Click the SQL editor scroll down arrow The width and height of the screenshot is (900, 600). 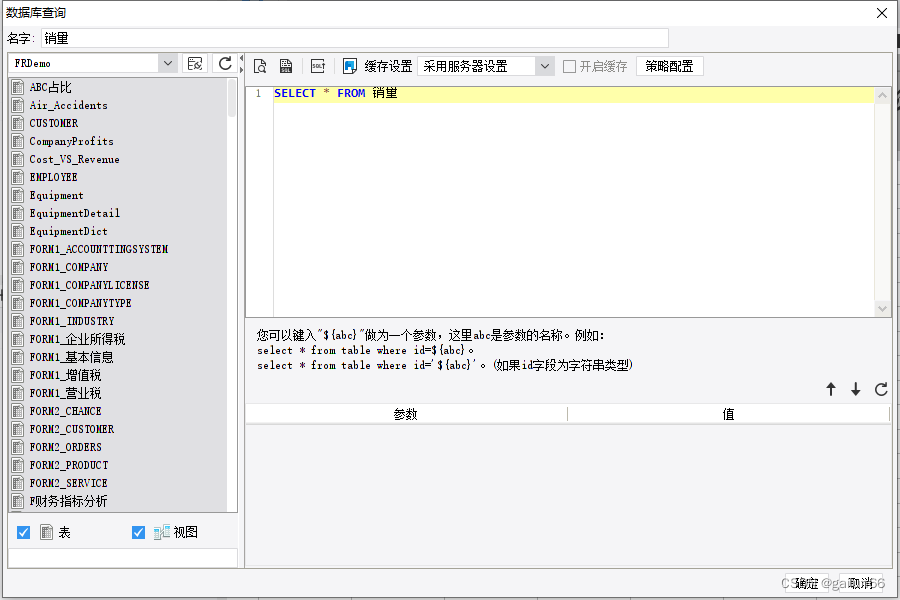tap(882, 308)
